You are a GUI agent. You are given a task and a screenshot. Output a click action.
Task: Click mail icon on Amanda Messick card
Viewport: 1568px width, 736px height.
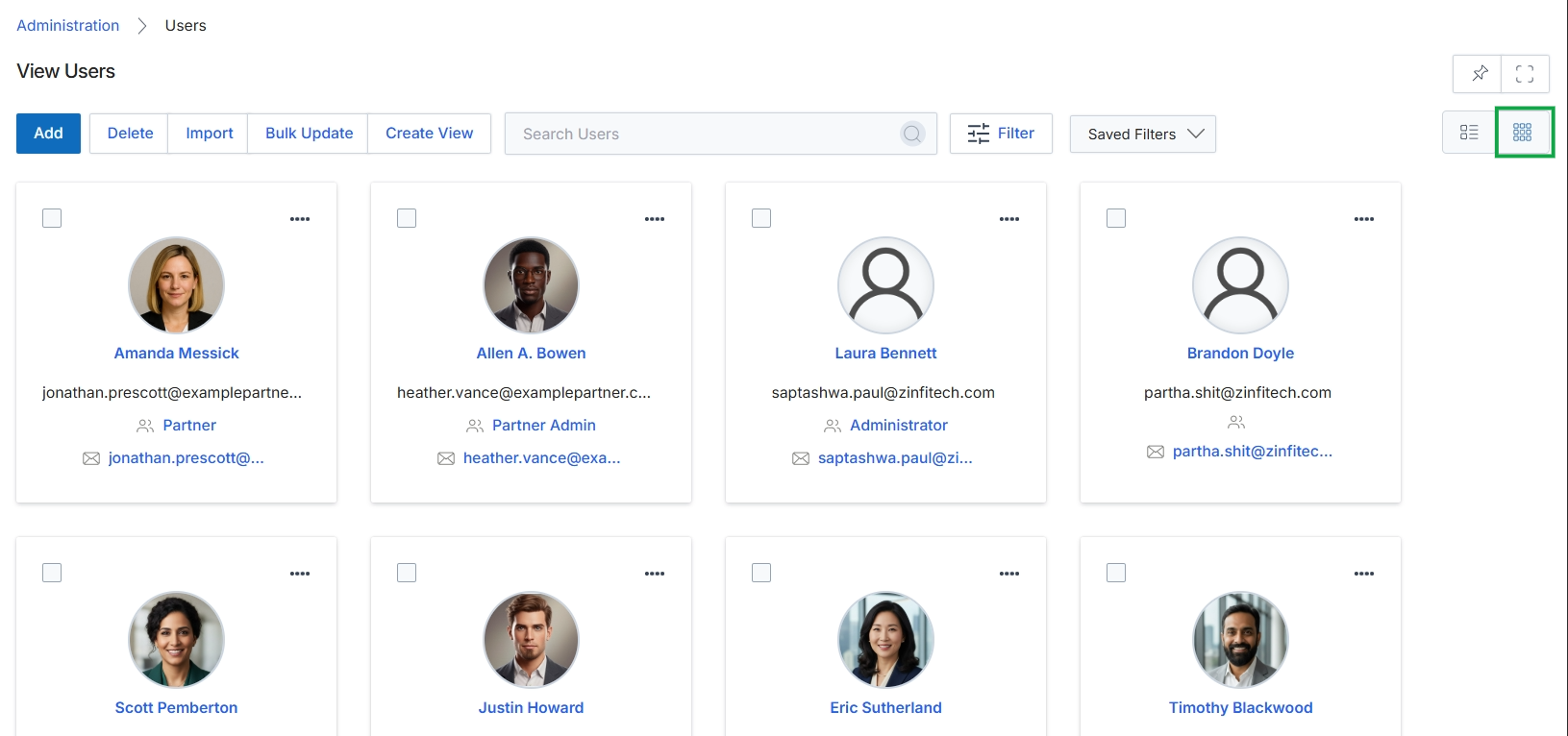pyautogui.click(x=91, y=458)
